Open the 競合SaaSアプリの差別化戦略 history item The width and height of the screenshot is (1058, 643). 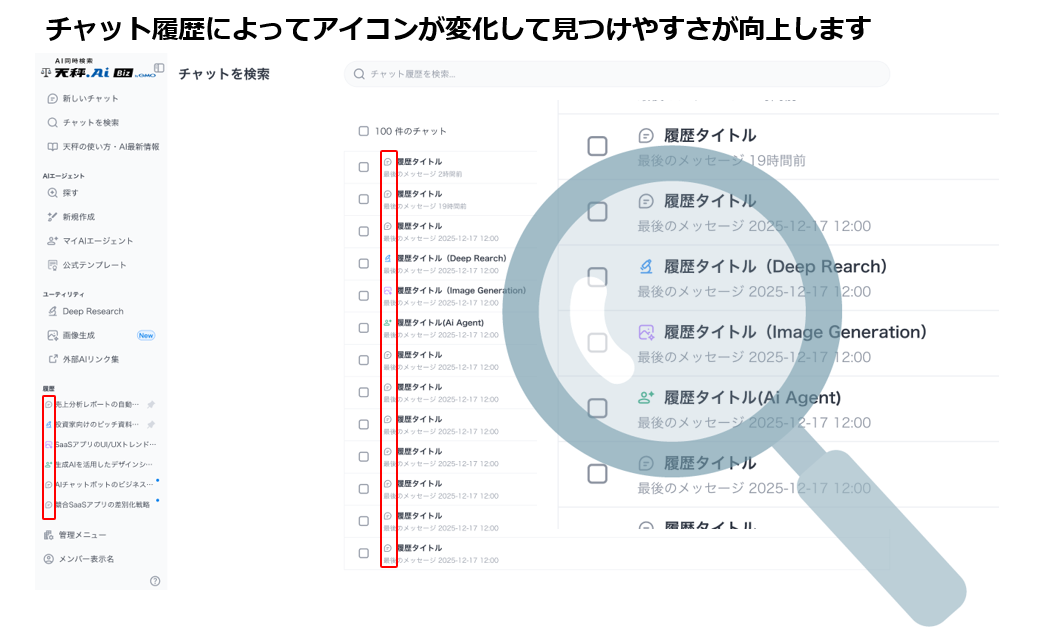click(x=103, y=505)
